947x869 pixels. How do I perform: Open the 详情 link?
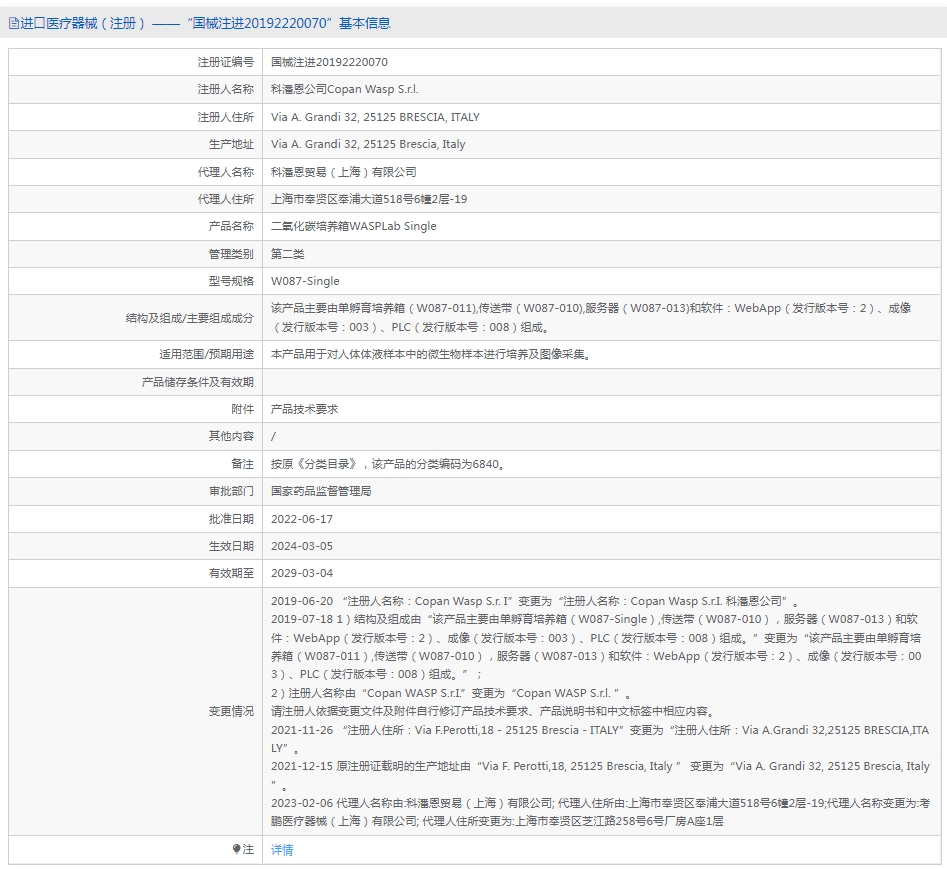tap(282, 850)
